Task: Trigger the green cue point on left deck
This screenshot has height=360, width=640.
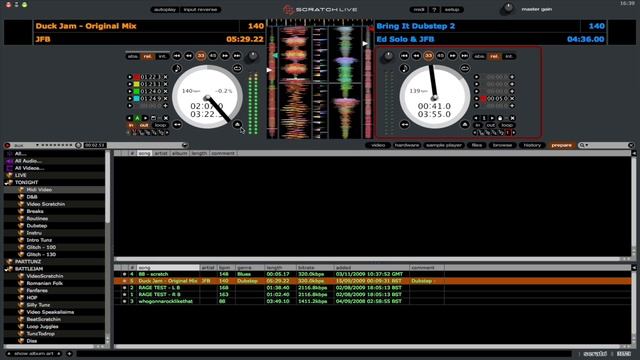Action: [x=130, y=91]
